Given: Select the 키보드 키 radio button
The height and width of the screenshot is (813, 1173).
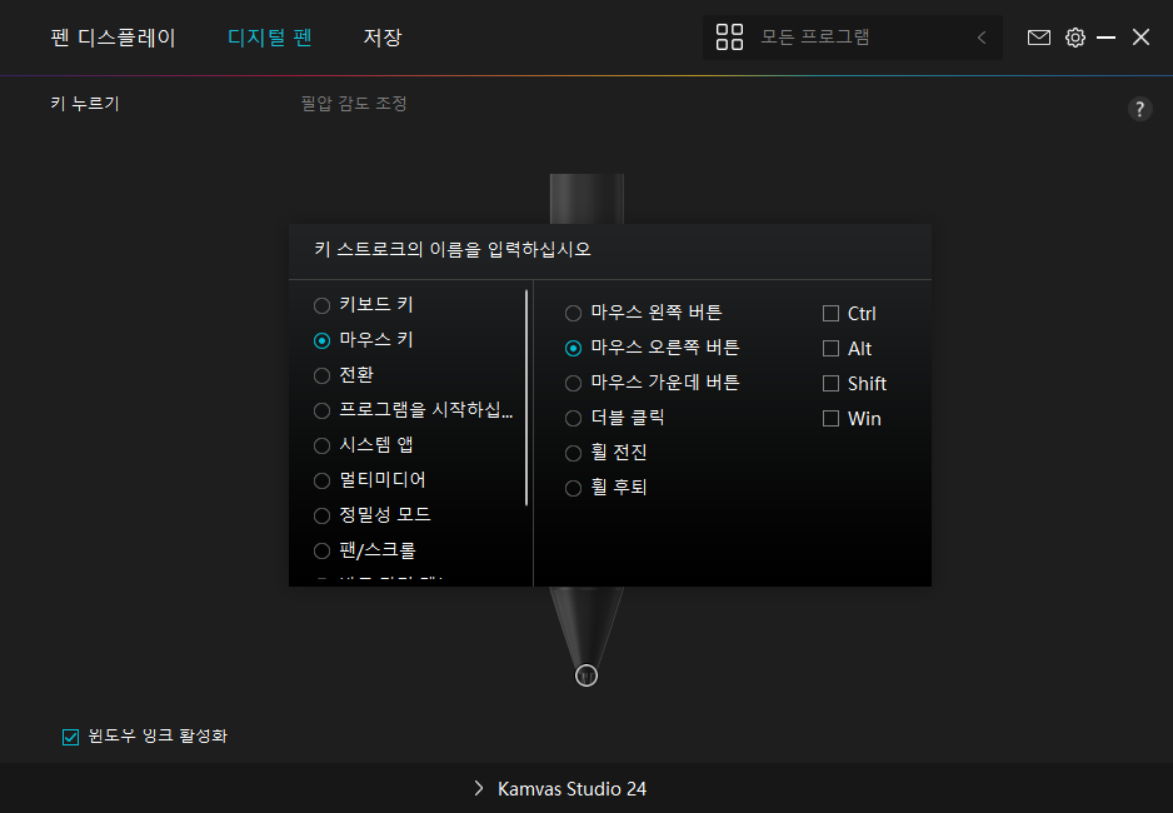Looking at the screenshot, I should [x=322, y=304].
